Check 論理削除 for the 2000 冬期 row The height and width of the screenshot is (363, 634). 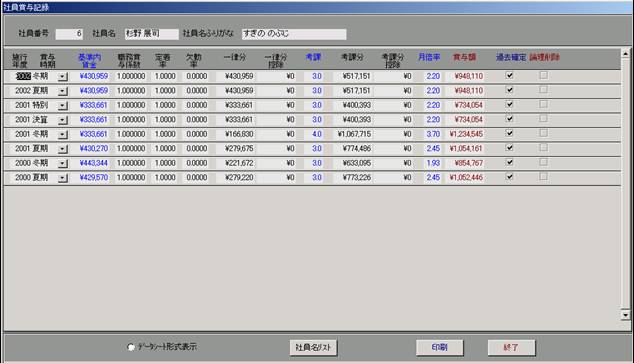(543, 162)
